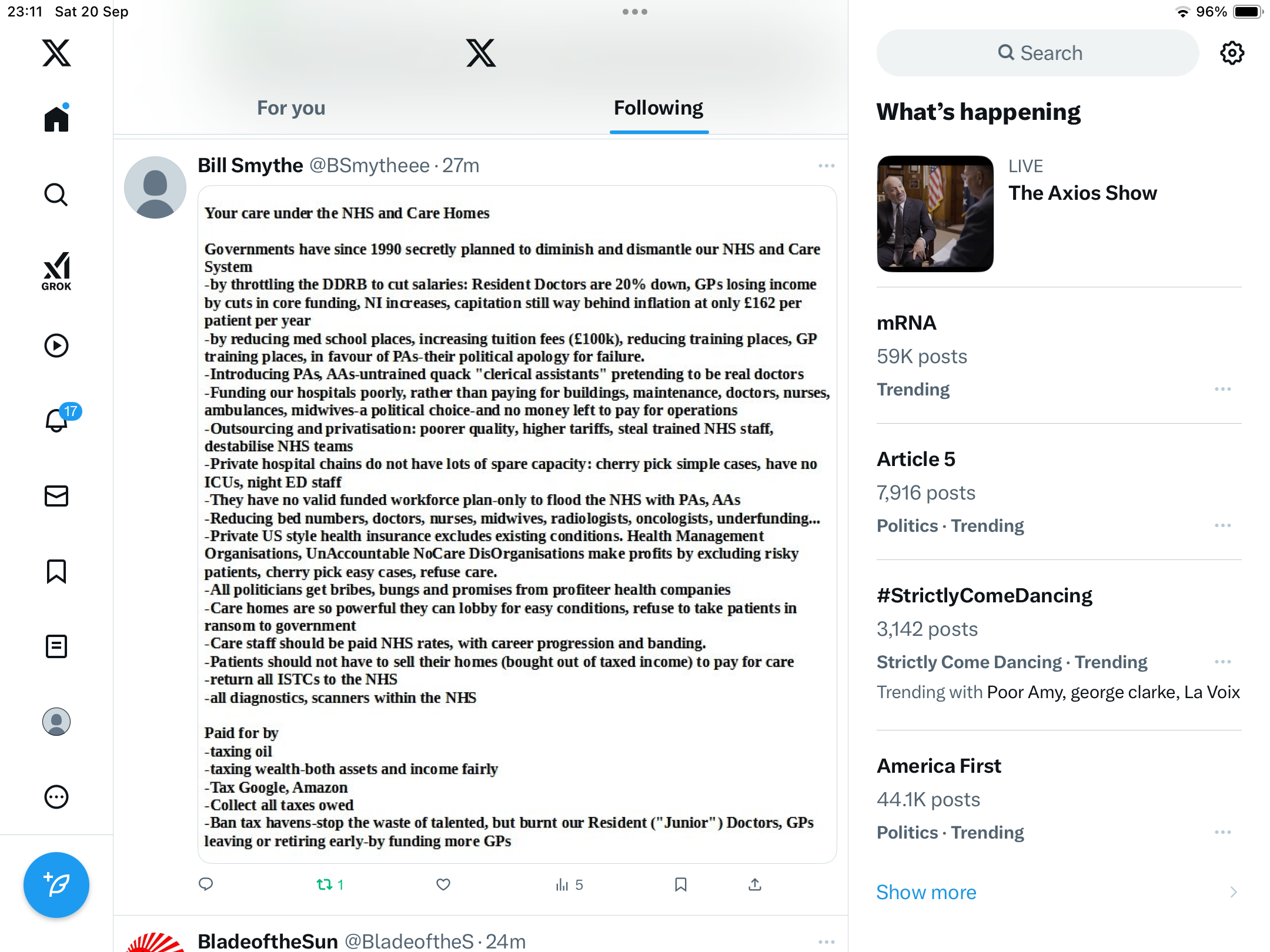
Task: Open more options for Article 5 trend
Action: tap(1223, 525)
